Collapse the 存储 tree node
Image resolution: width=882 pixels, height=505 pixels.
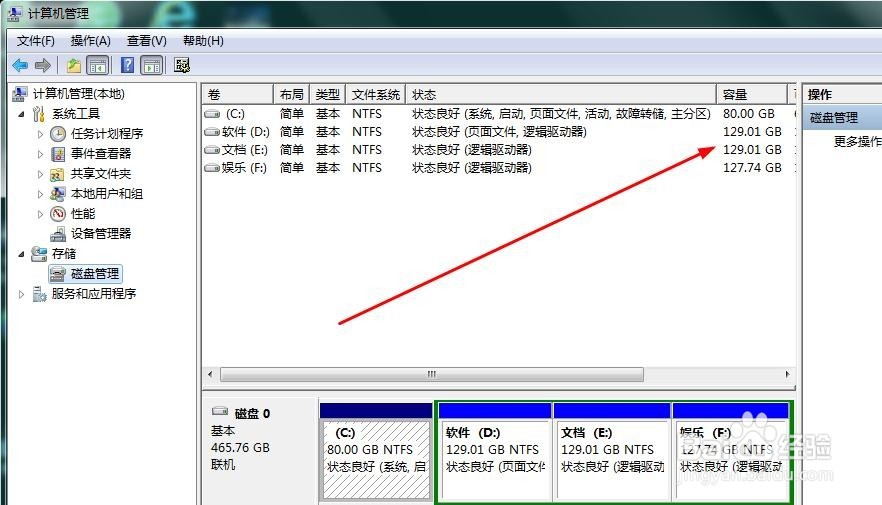pyautogui.click(x=21, y=254)
